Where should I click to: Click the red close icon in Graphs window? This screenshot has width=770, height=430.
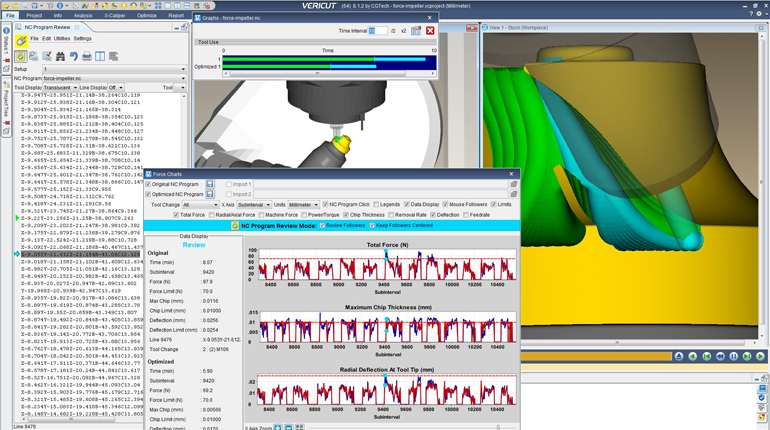click(x=430, y=31)
